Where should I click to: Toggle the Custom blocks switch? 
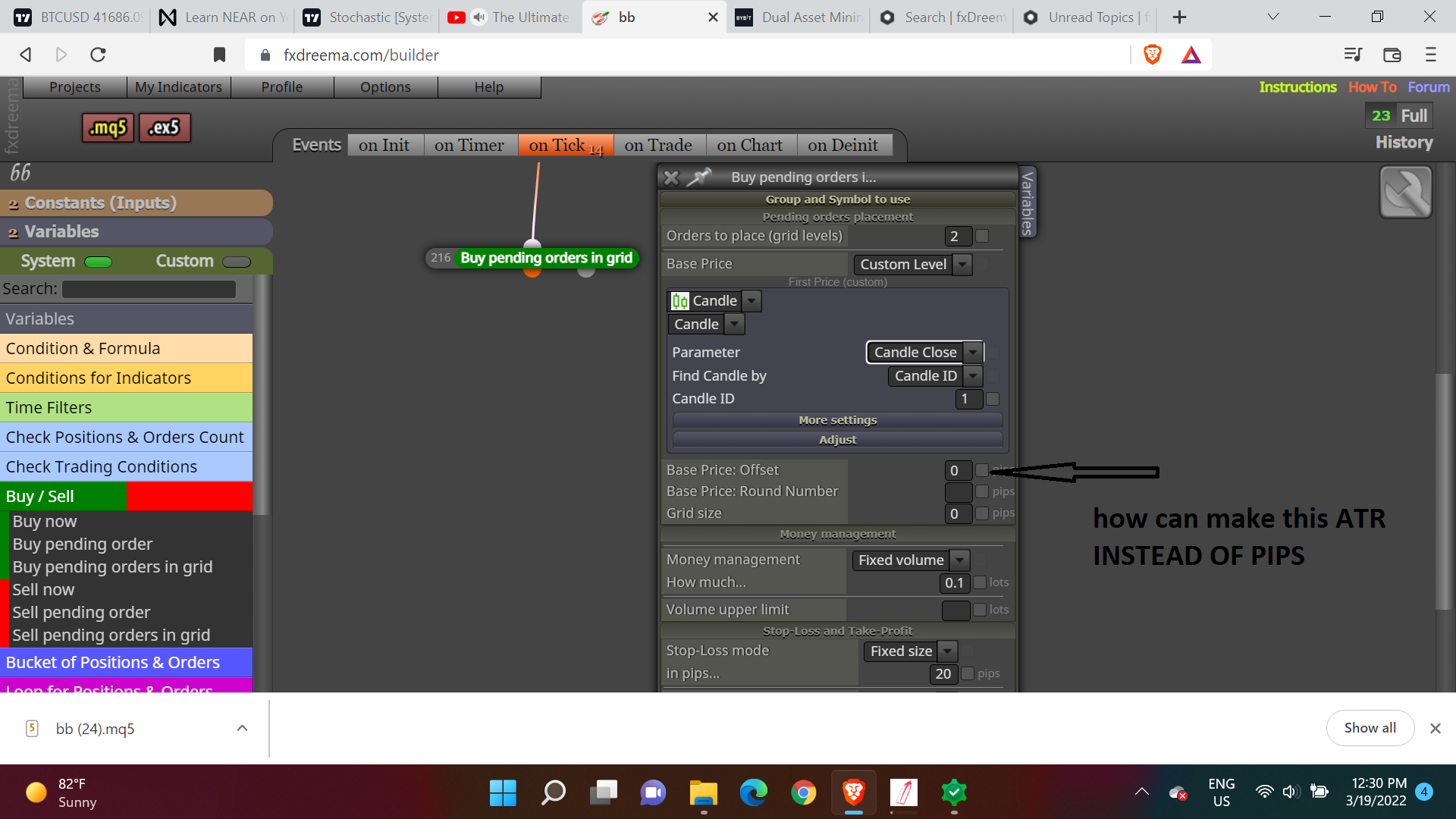[237, 262]
